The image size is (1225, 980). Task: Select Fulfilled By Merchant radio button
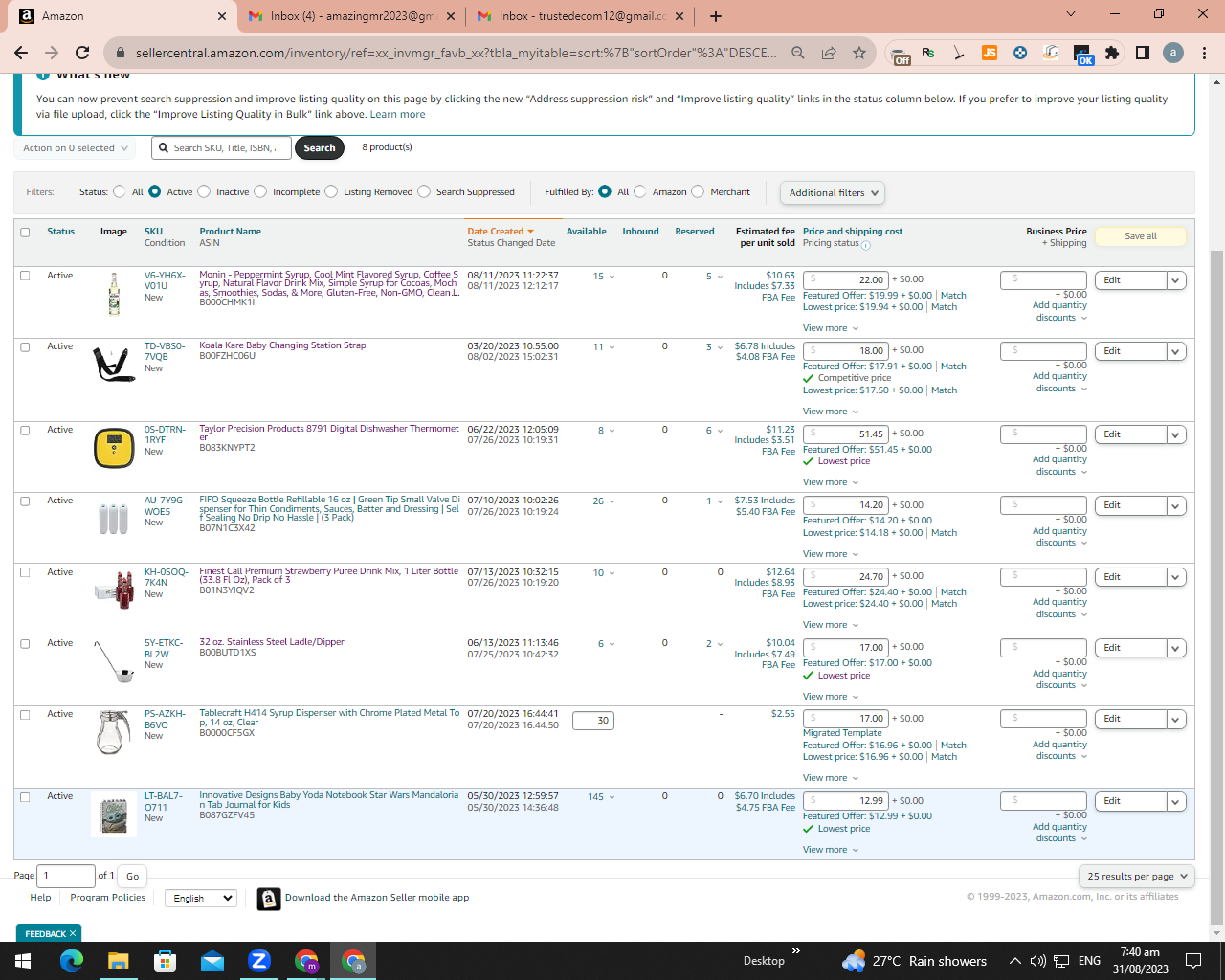tap(698, 192)
